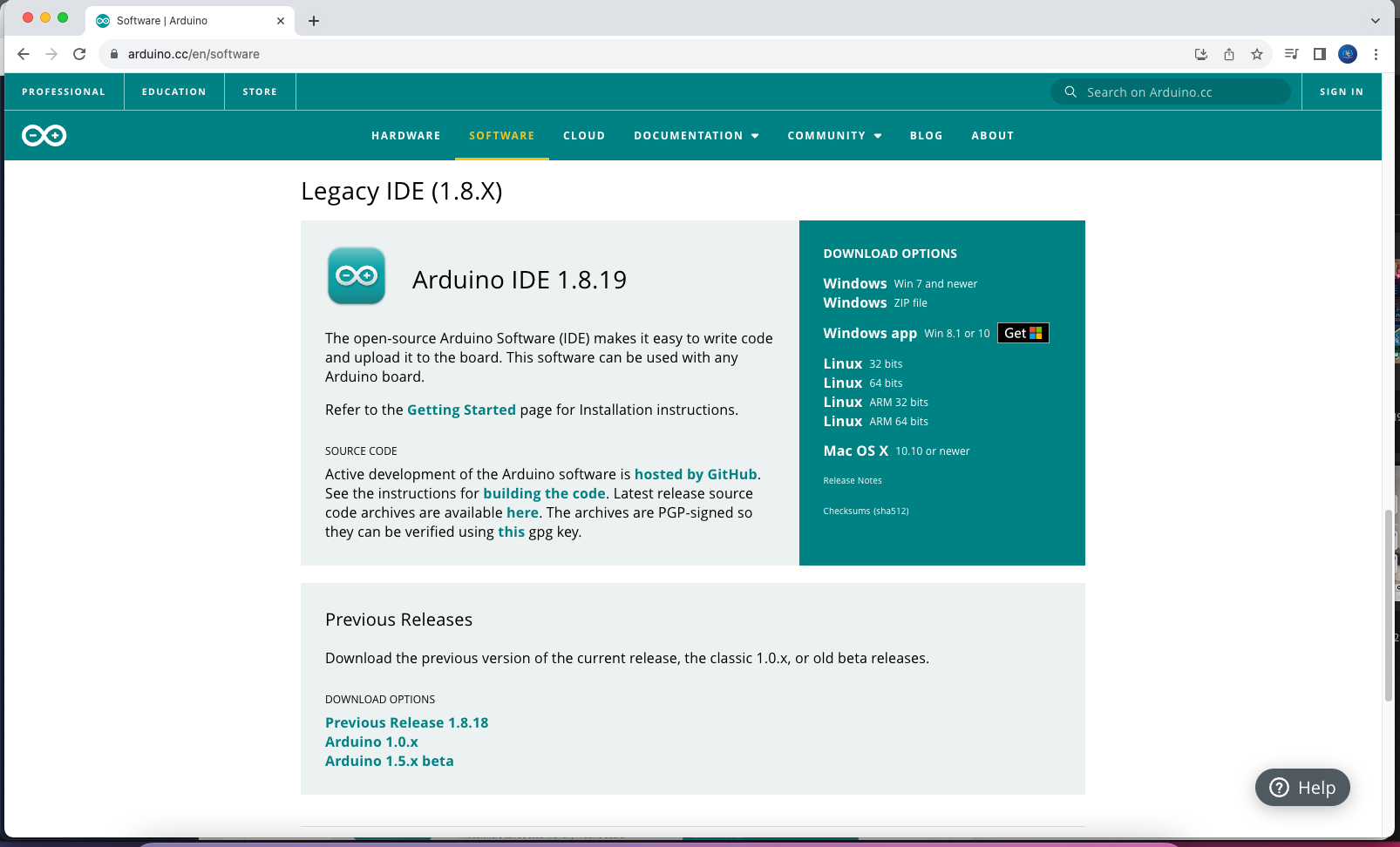Click the 'this' gpg key link
Image resolution: width=1400 pixels, height=847 pixels.
(x=511, y=532)
